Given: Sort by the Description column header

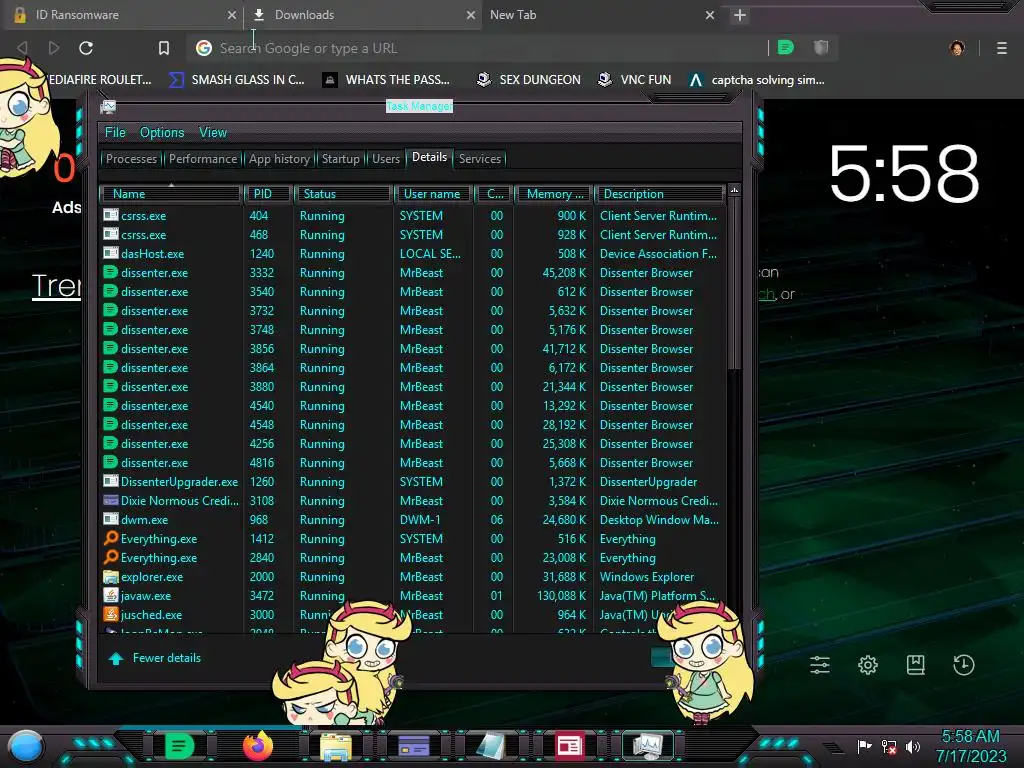Looking at the screenshot, I should tap(660, 194).
